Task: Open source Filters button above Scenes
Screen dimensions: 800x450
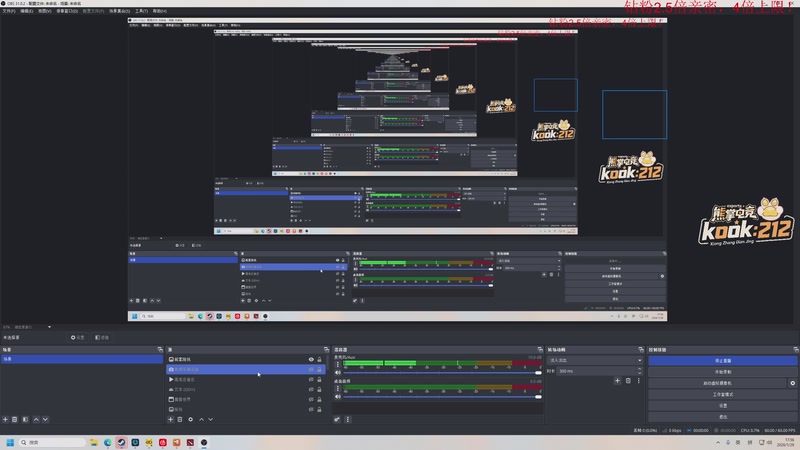Action: [x=102, y=337]
